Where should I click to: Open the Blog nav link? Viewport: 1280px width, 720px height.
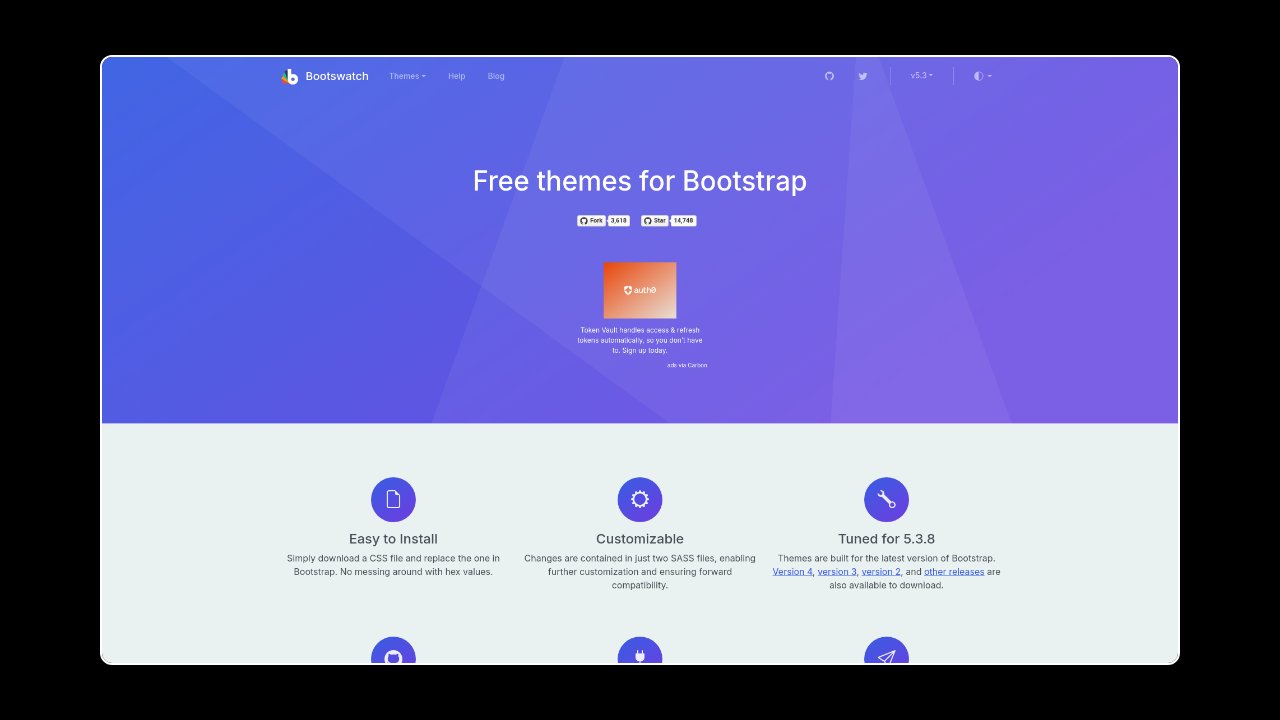click(x=496, y=76)
